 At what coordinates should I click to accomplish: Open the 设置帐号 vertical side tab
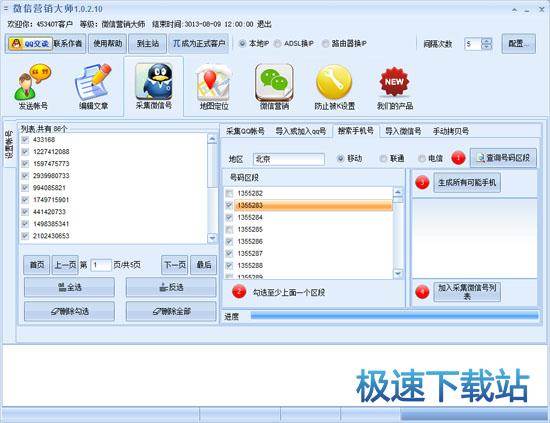(x=9, y=145)
